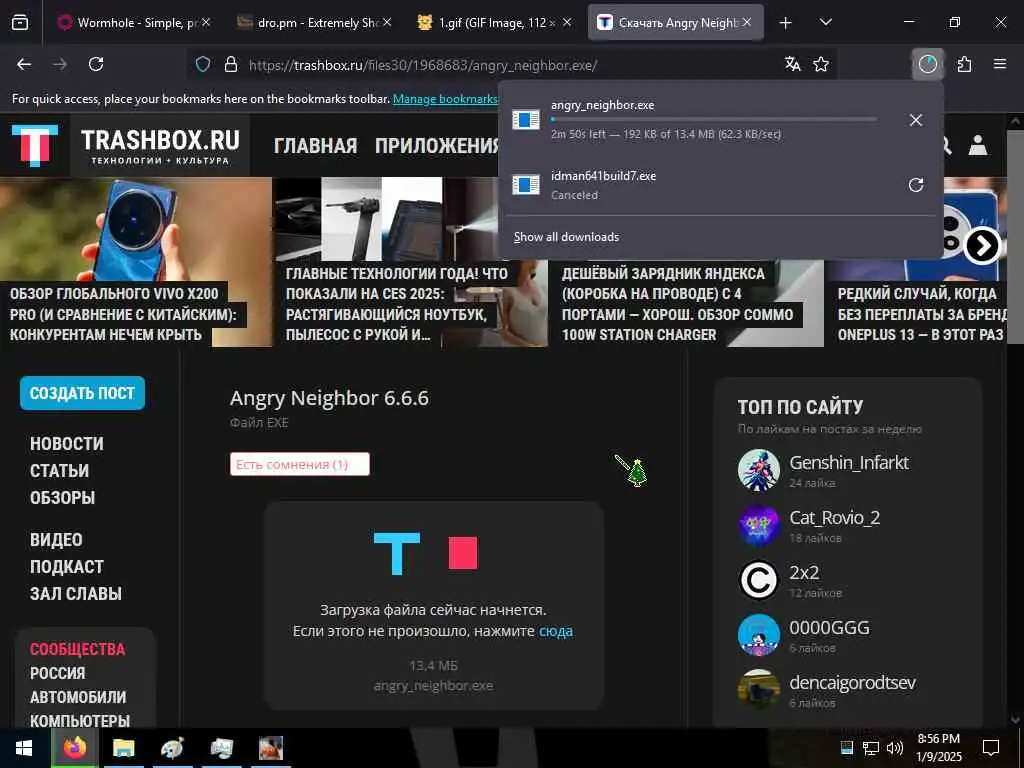Click Show all downloads
This screenshot has width=1024, height=768.
(x=566, y=236)
